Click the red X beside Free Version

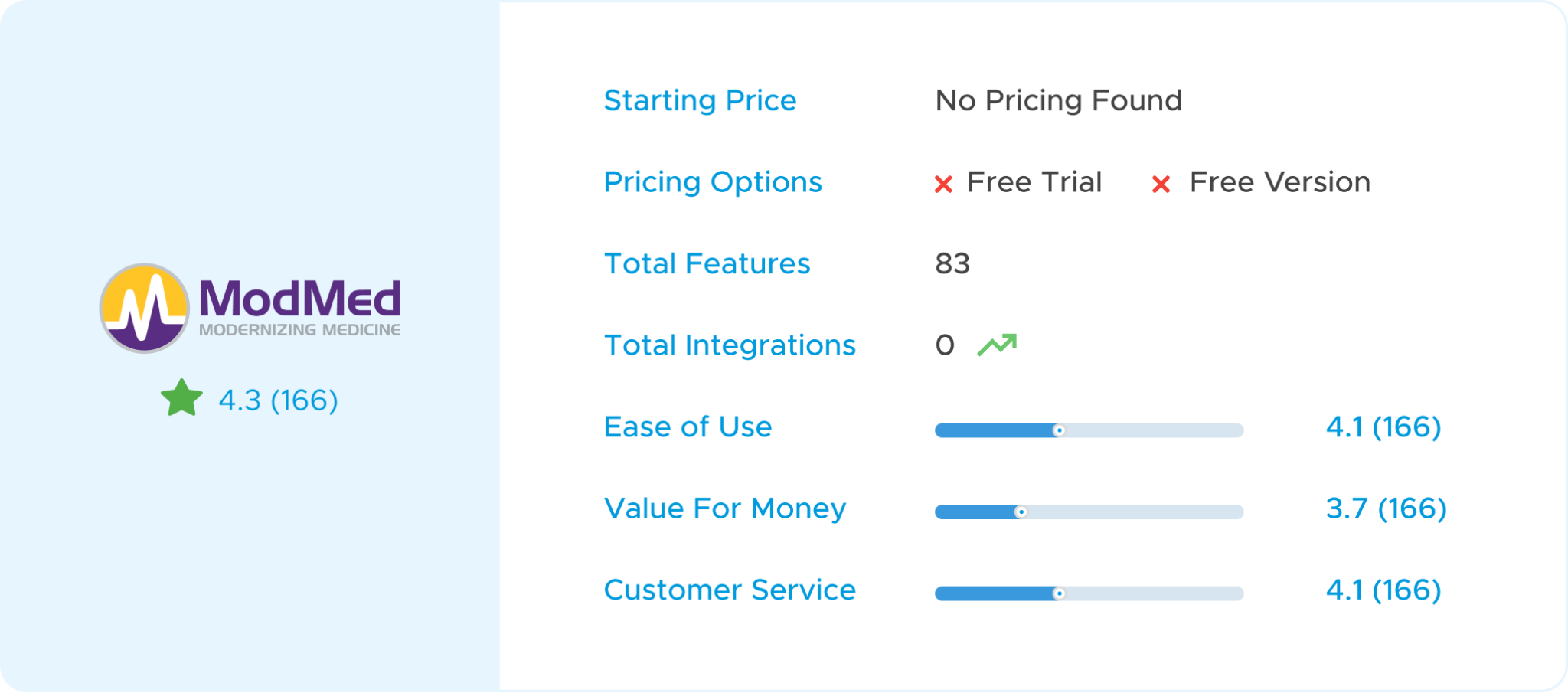coord(1161,184)
